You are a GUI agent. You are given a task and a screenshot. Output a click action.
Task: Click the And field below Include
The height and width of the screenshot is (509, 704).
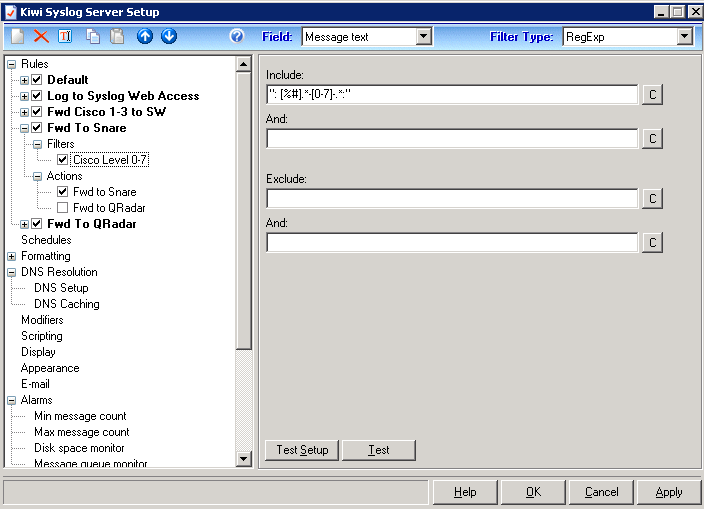click(452, 139)
